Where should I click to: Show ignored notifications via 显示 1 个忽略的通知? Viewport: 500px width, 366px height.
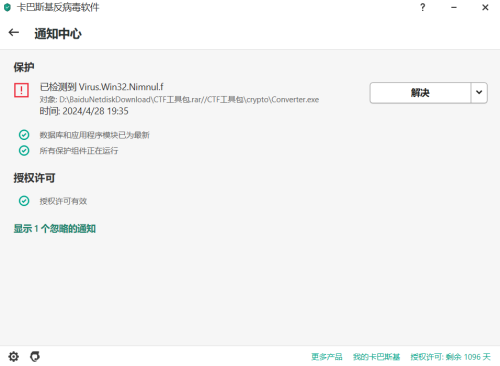tap(55, 229)
